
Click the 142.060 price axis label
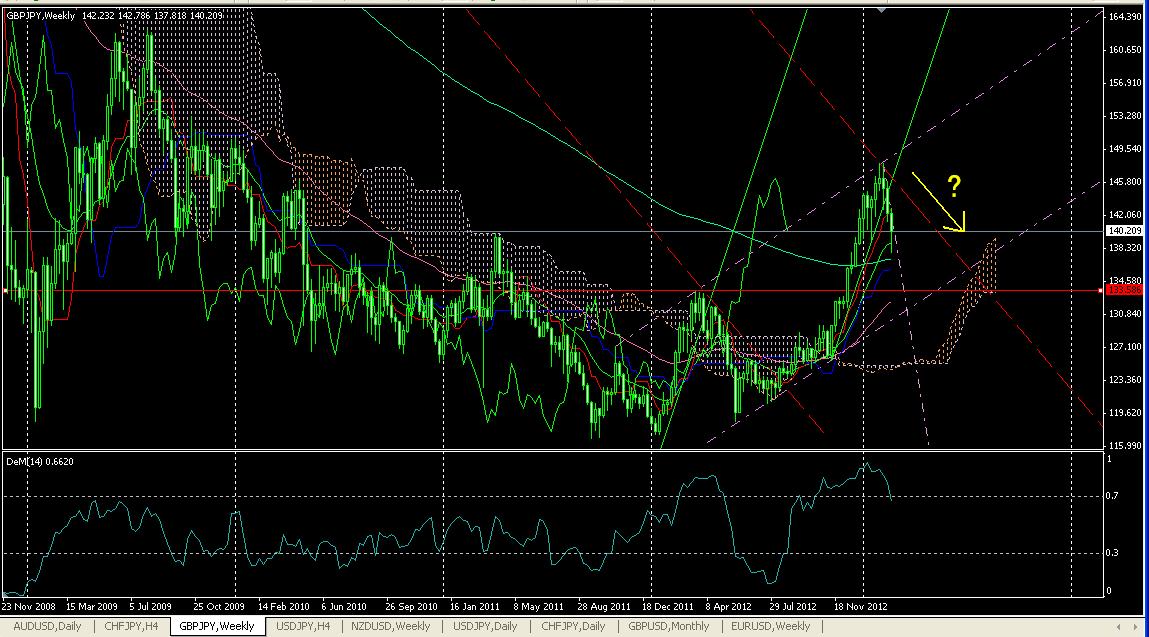click(1125, 215)
